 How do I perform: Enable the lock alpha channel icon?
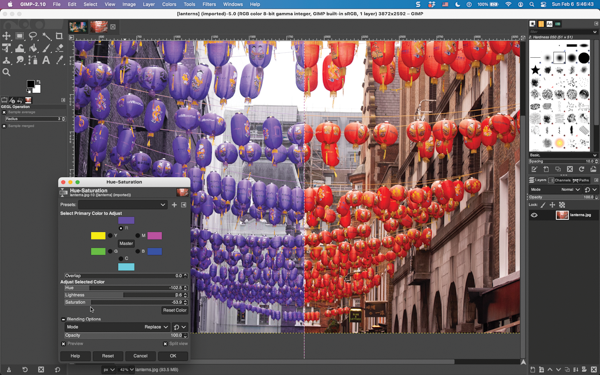562,205
